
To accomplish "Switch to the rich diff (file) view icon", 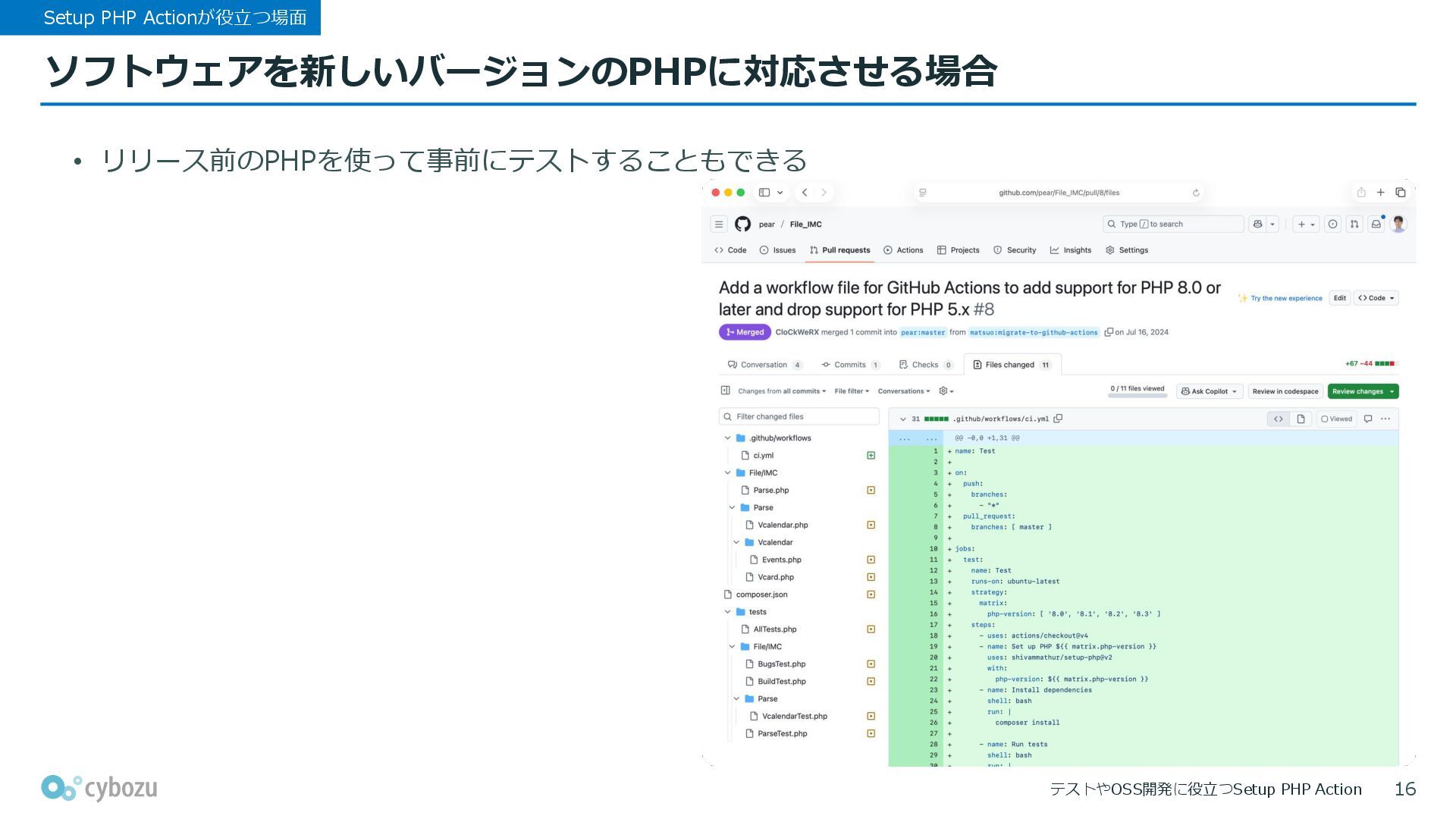I will pyautogui.click(x=1301, y=419).
